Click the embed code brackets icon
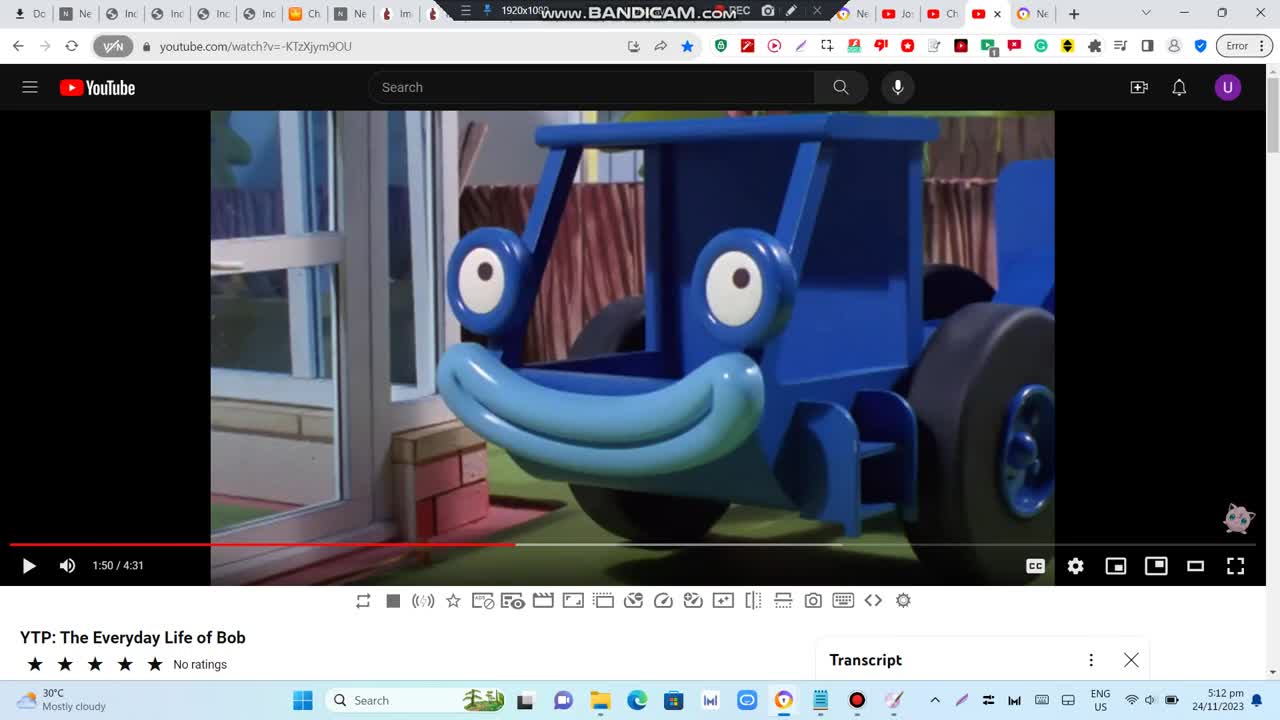The image size is (1280, 720). coord(873,601)
